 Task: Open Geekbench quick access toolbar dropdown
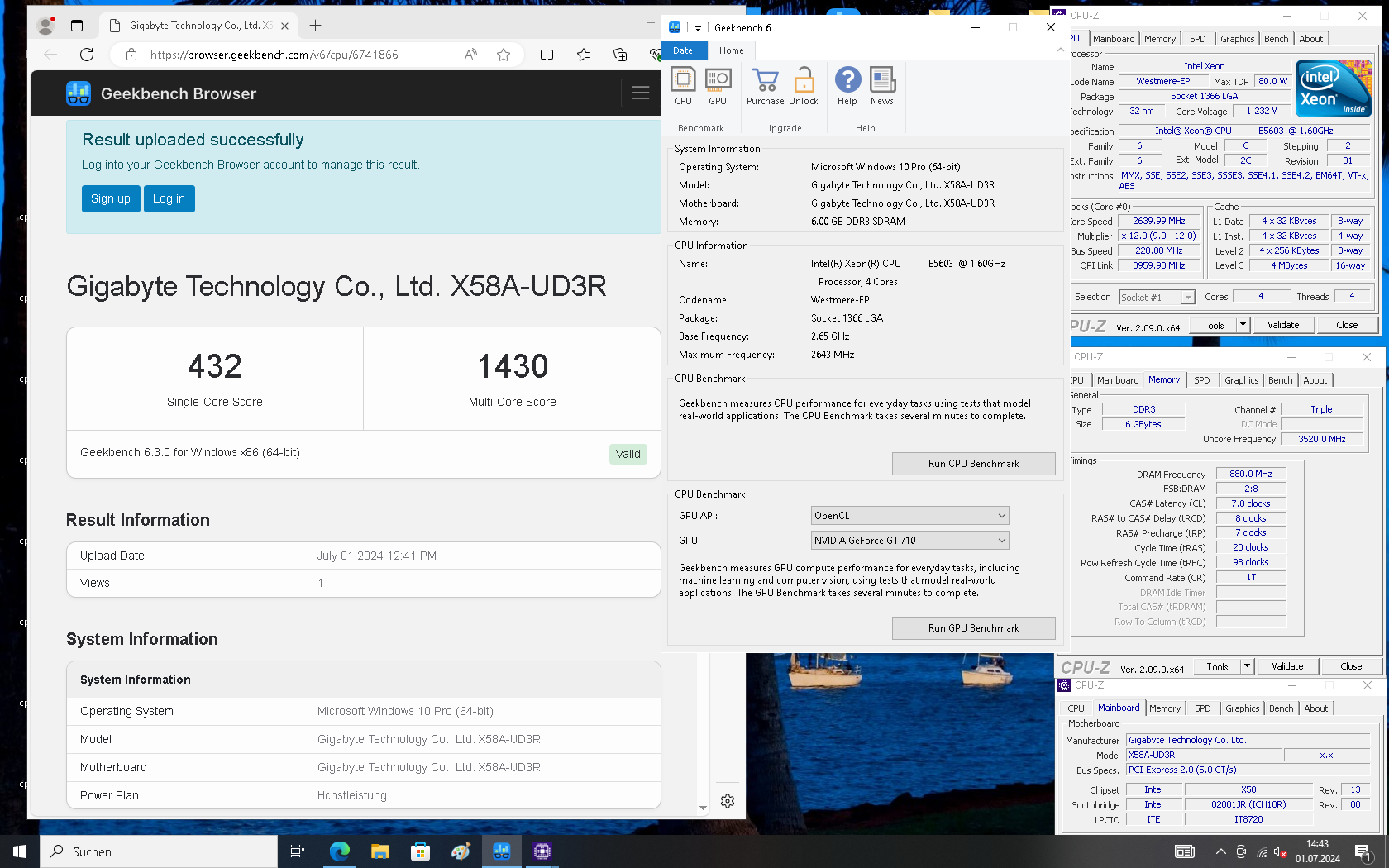click(698, 28)
